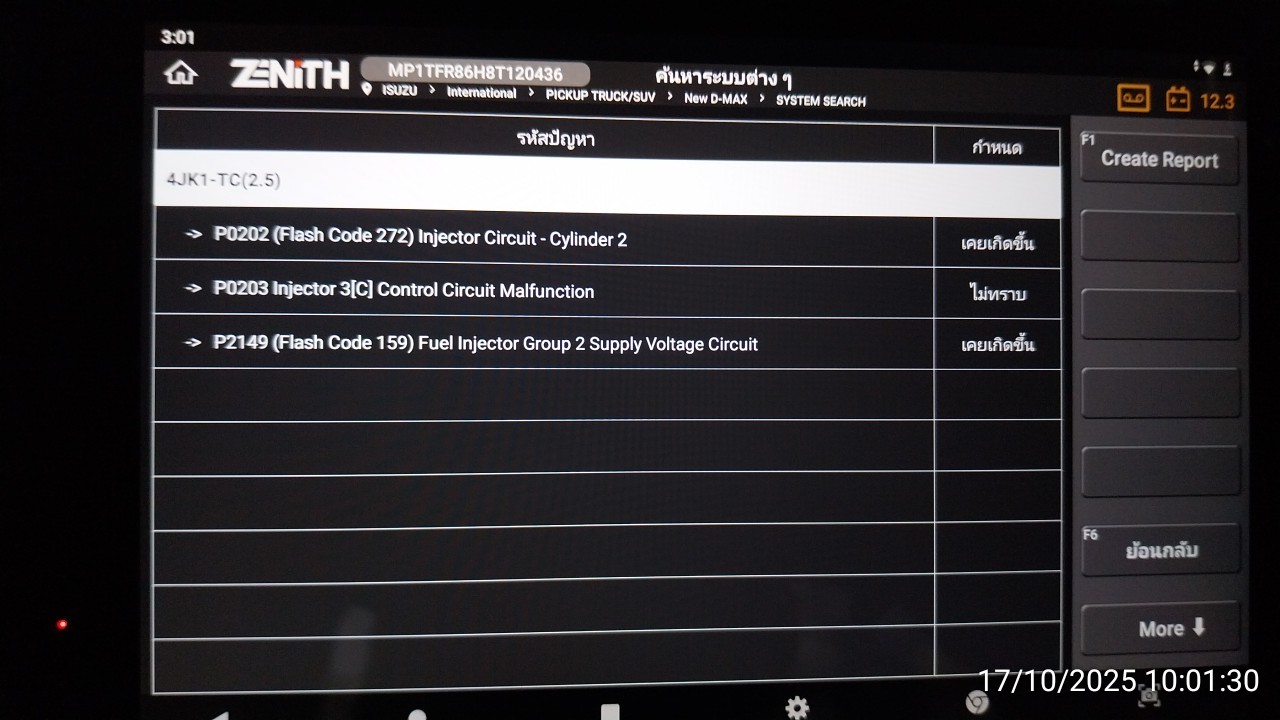
Task: Select New D-MAX in breadcrumb path
Action: click(x=715, y=99)
